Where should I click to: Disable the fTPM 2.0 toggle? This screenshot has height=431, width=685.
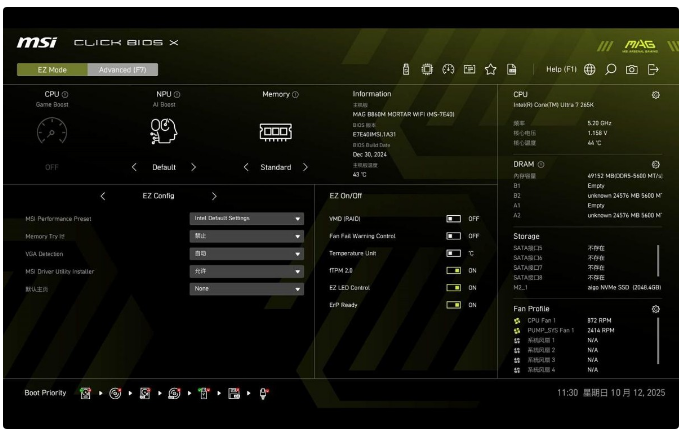(x=453, y=270)
